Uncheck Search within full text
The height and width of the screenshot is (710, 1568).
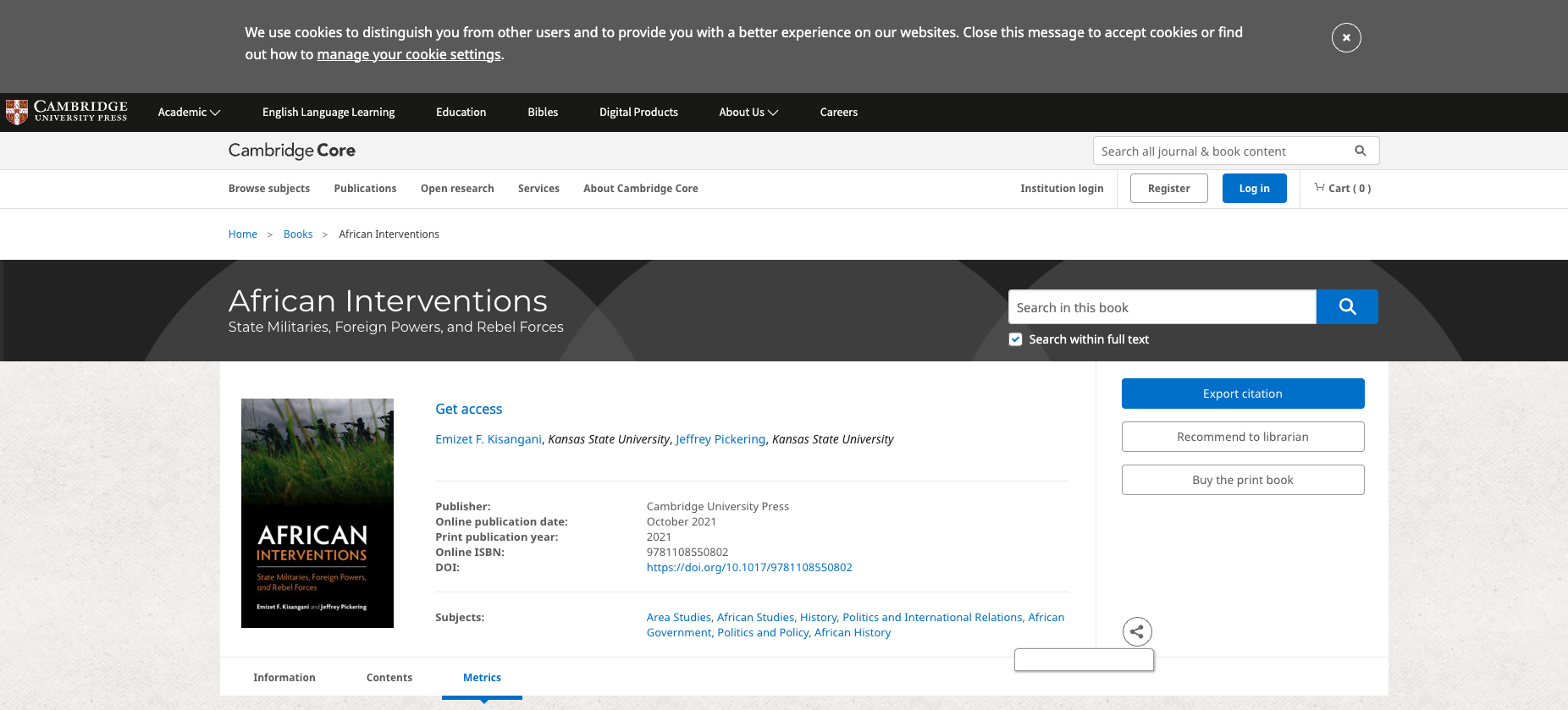pyautogui.click(x=1015, y=339)
